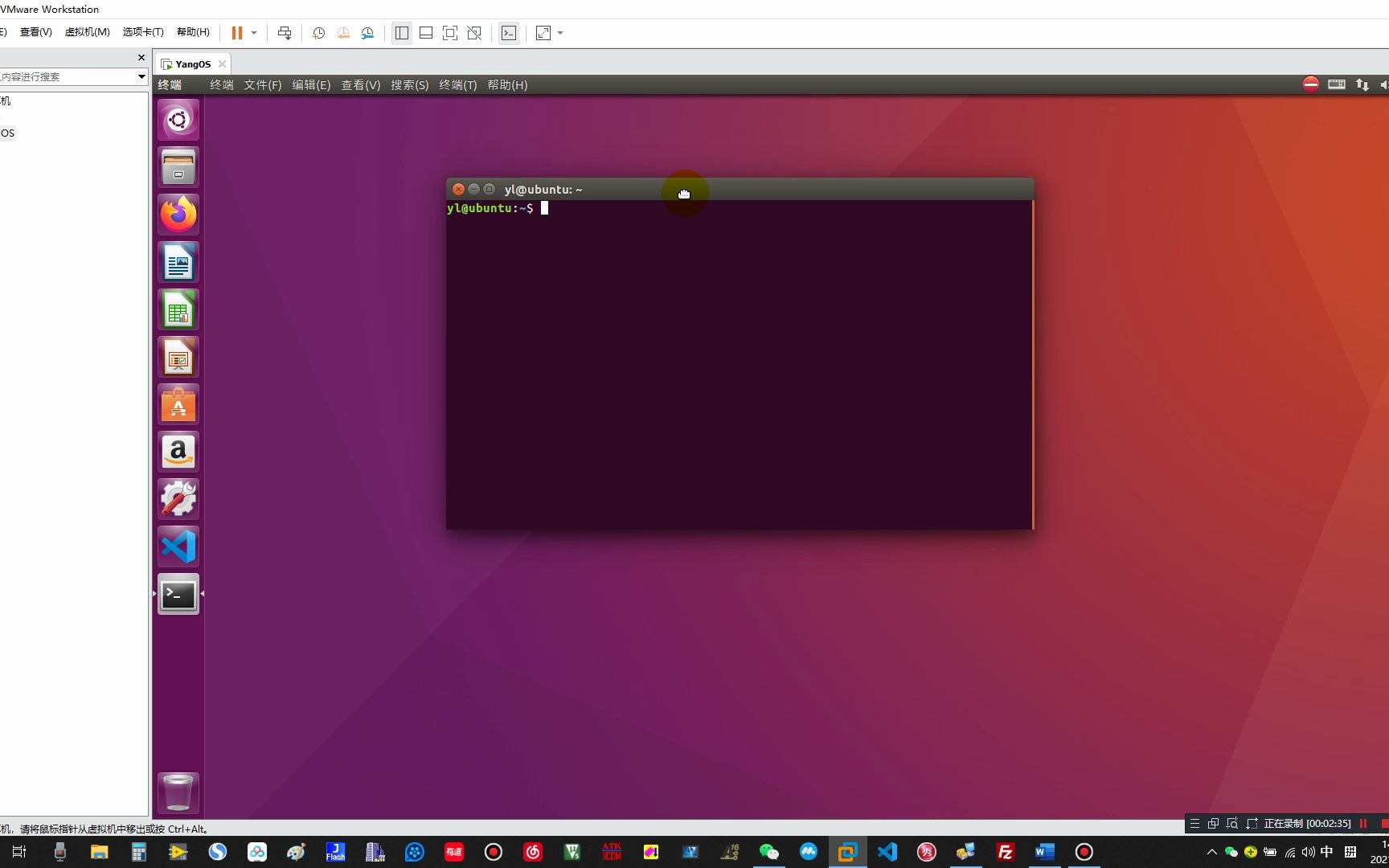Toggle Unity mode in VMware toolbar
The image size is (1389, 868).
tap(474, 33)
